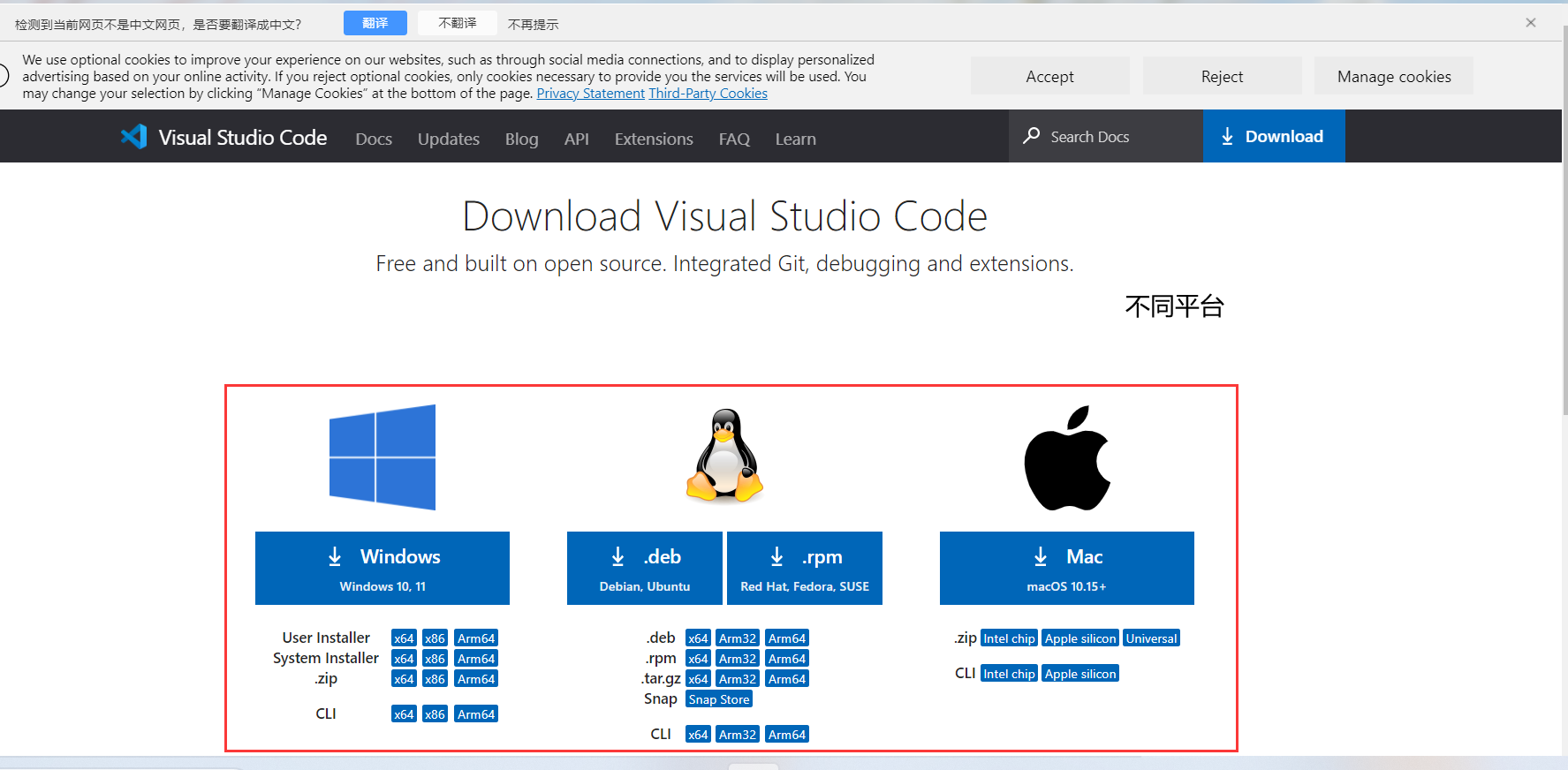1568x770 pixels.
Task: Click the search magnifier icon
Action: (1031, 136)
